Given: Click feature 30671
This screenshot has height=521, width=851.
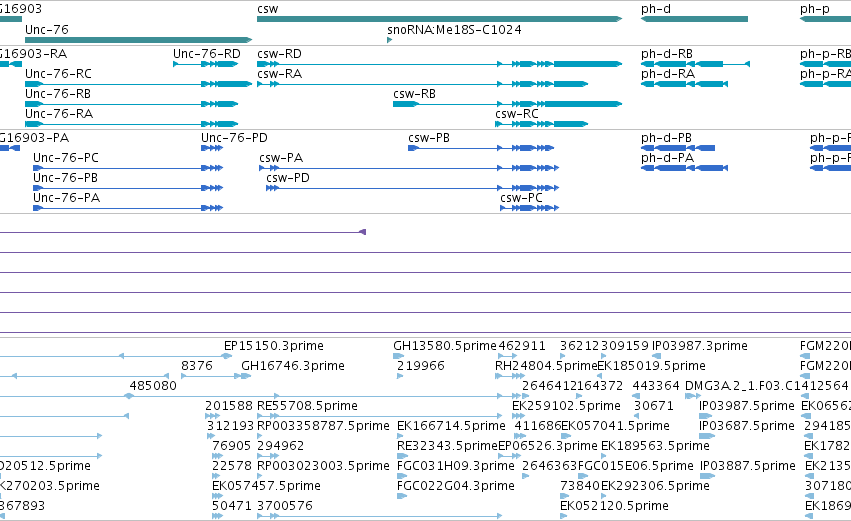Looking at the screenshot, I should click(653, 406).
